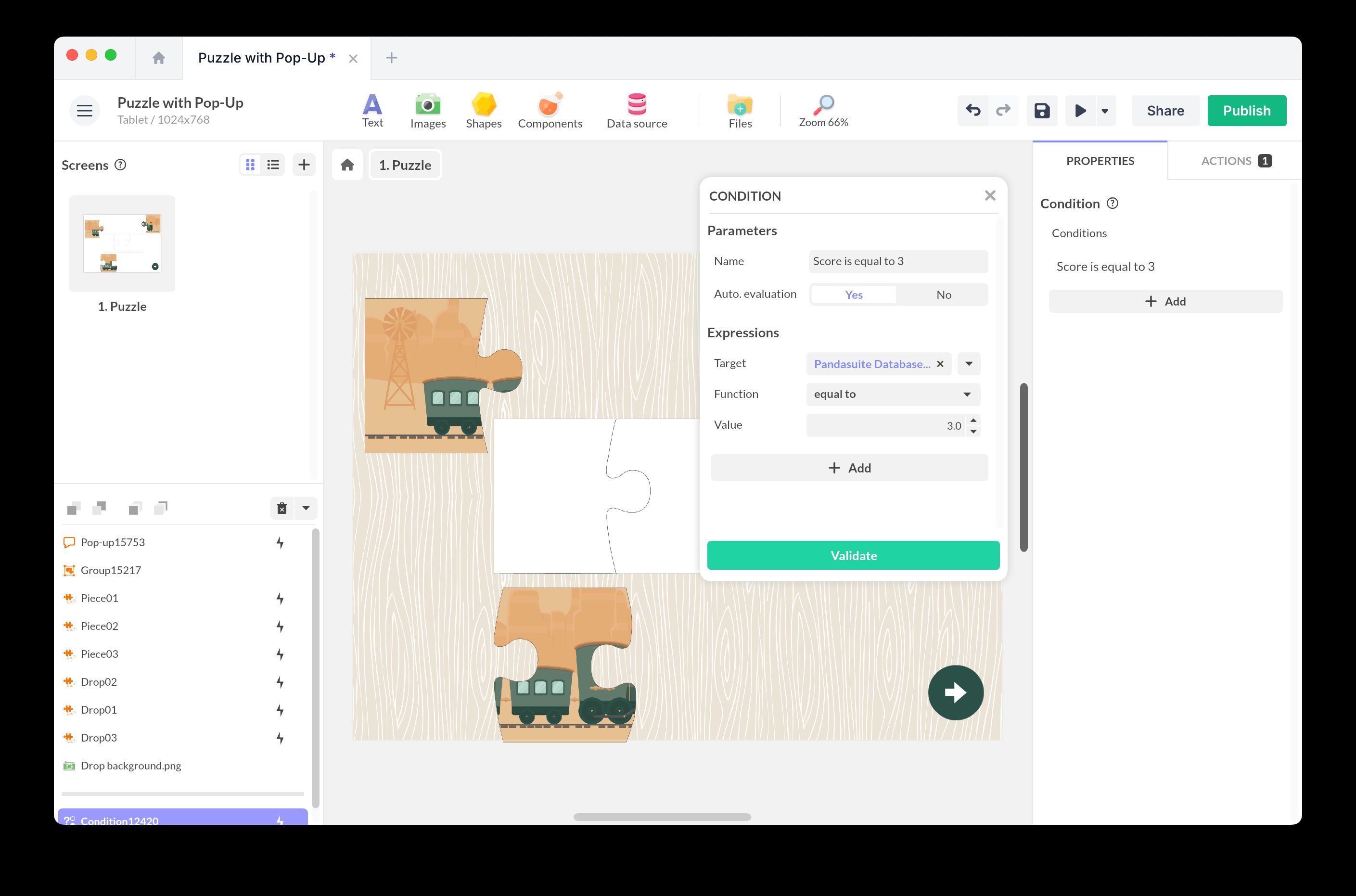Click the Publish button
The height and width of the screenshot is (896, 1356).
(1246, 110)
